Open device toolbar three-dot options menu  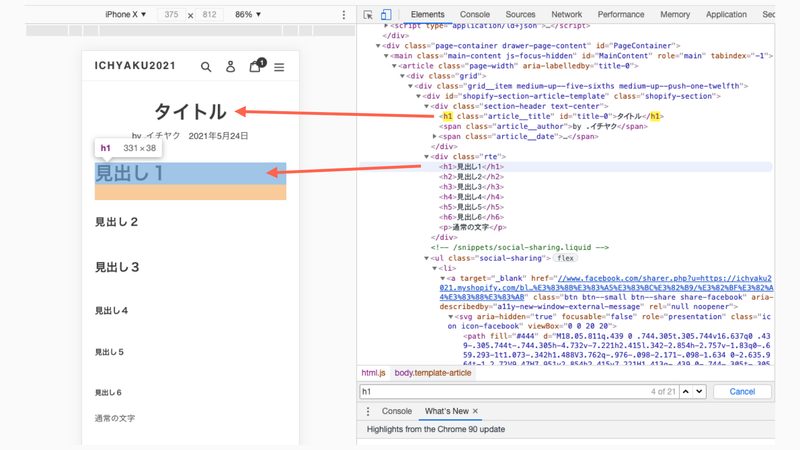point(343,15)
